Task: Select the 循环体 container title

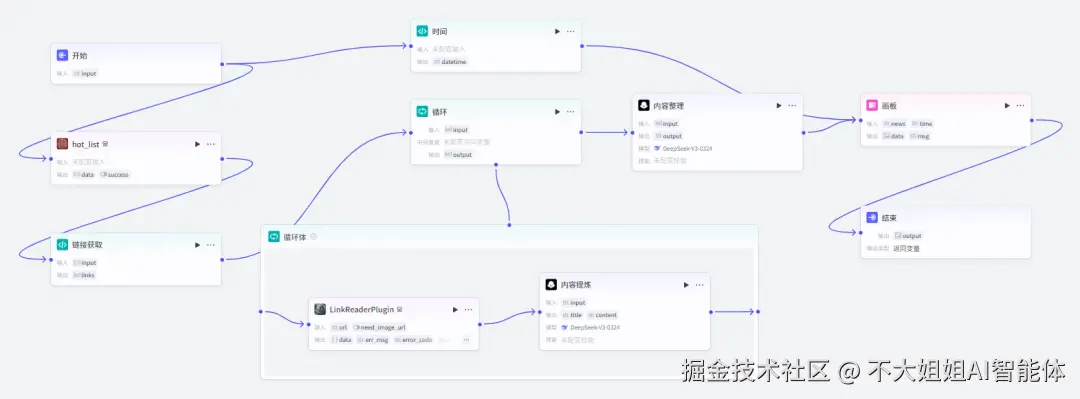Action: [295, 236]
